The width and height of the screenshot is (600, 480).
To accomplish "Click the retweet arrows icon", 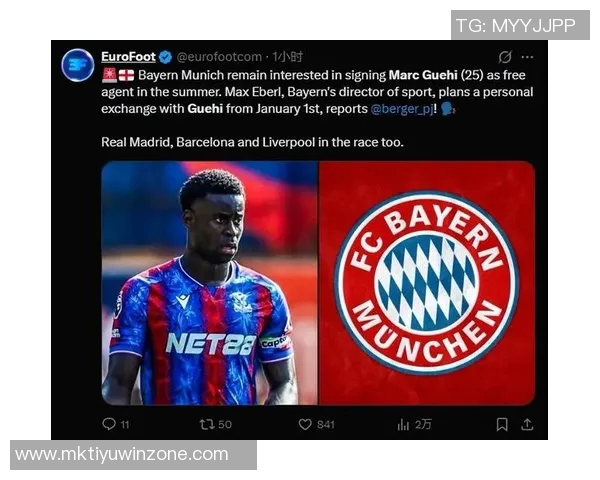I will [207, 424].
